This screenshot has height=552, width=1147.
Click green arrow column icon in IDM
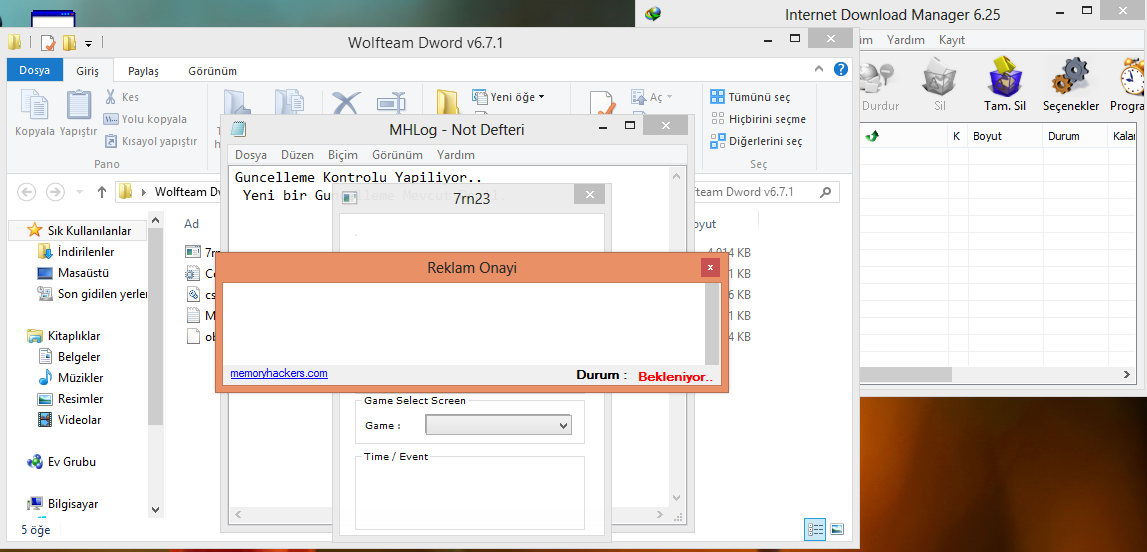point(872,136)
